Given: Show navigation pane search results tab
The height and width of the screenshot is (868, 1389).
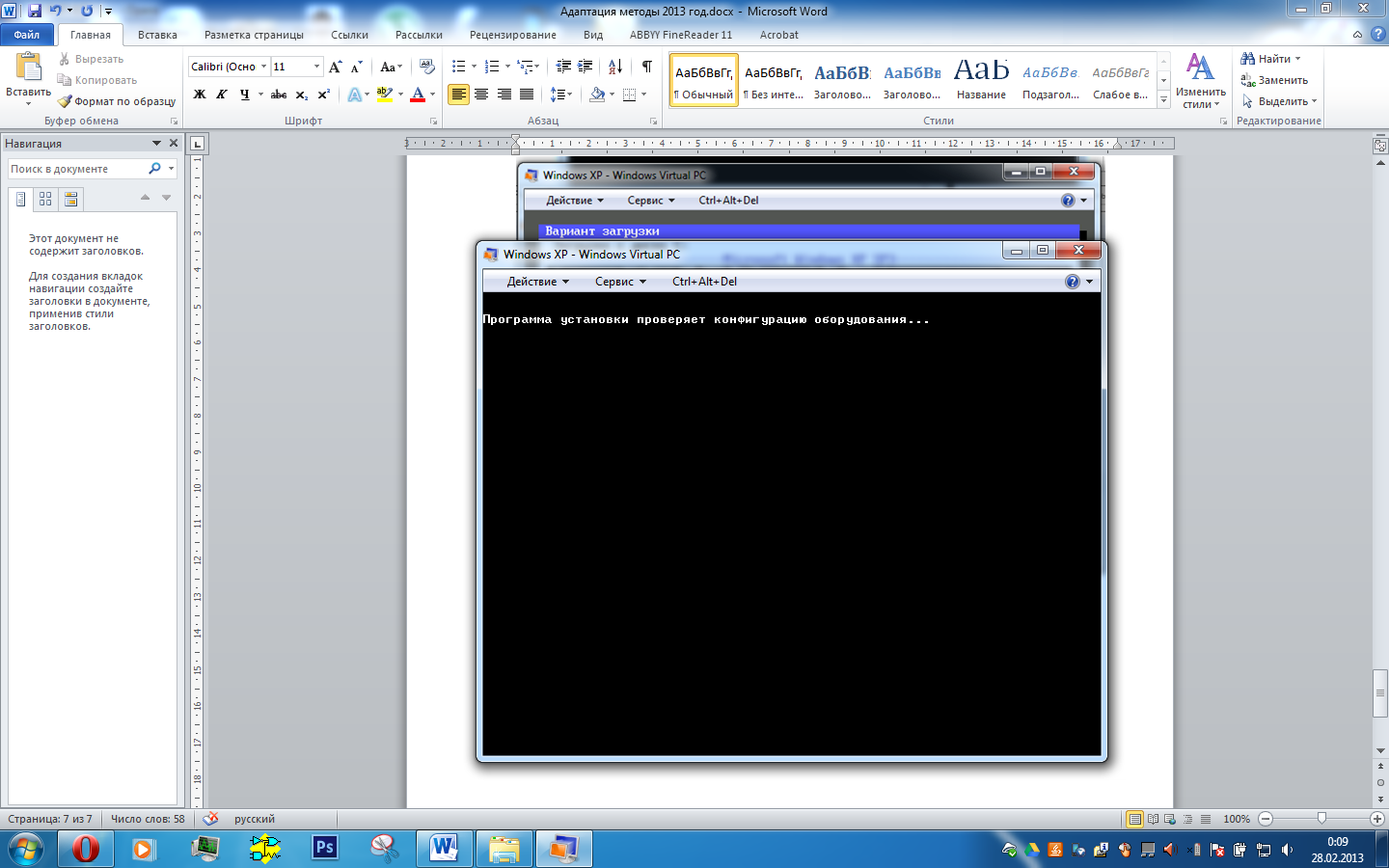Looking at the screenshot, I should [70, 199].
